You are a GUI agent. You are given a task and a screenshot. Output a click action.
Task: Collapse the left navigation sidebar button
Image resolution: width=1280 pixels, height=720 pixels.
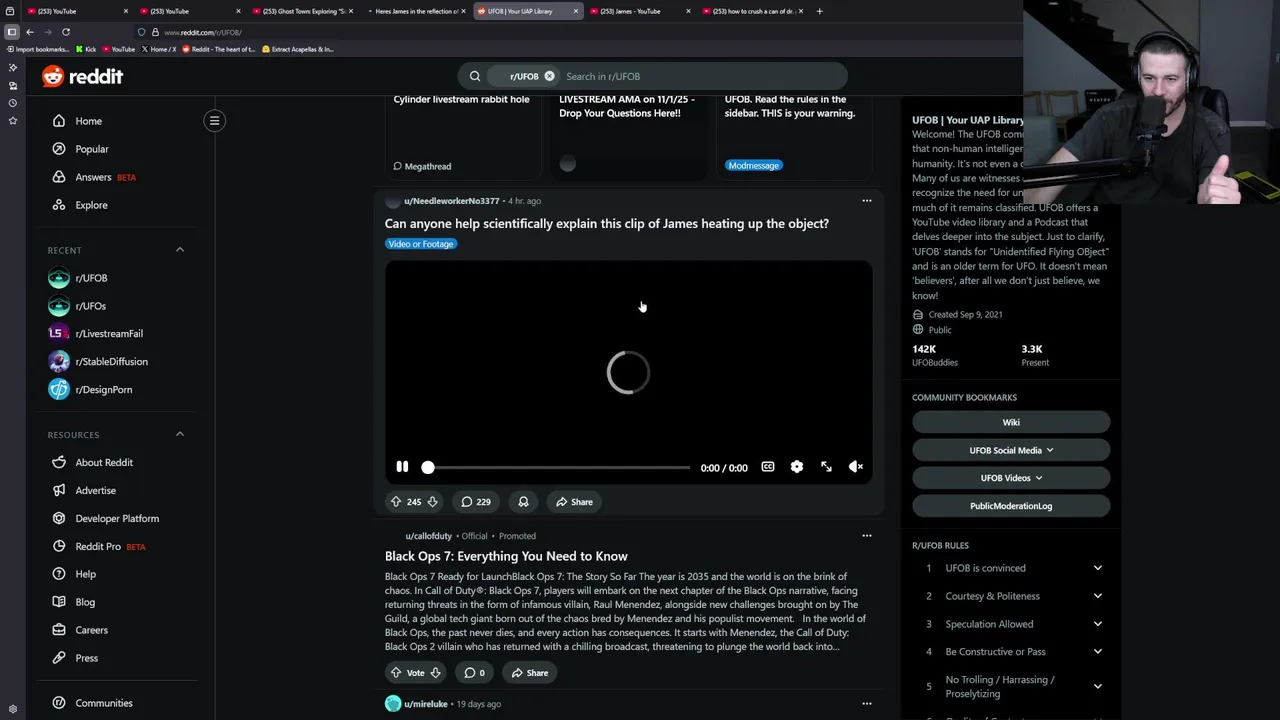214,121
